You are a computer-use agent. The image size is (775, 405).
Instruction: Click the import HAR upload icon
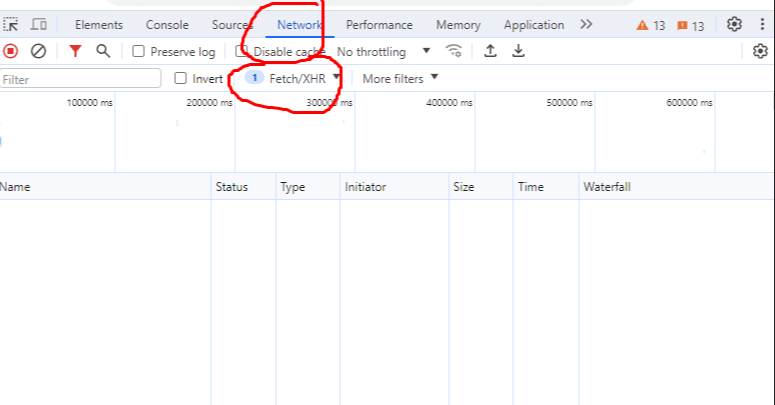point(490,51)
